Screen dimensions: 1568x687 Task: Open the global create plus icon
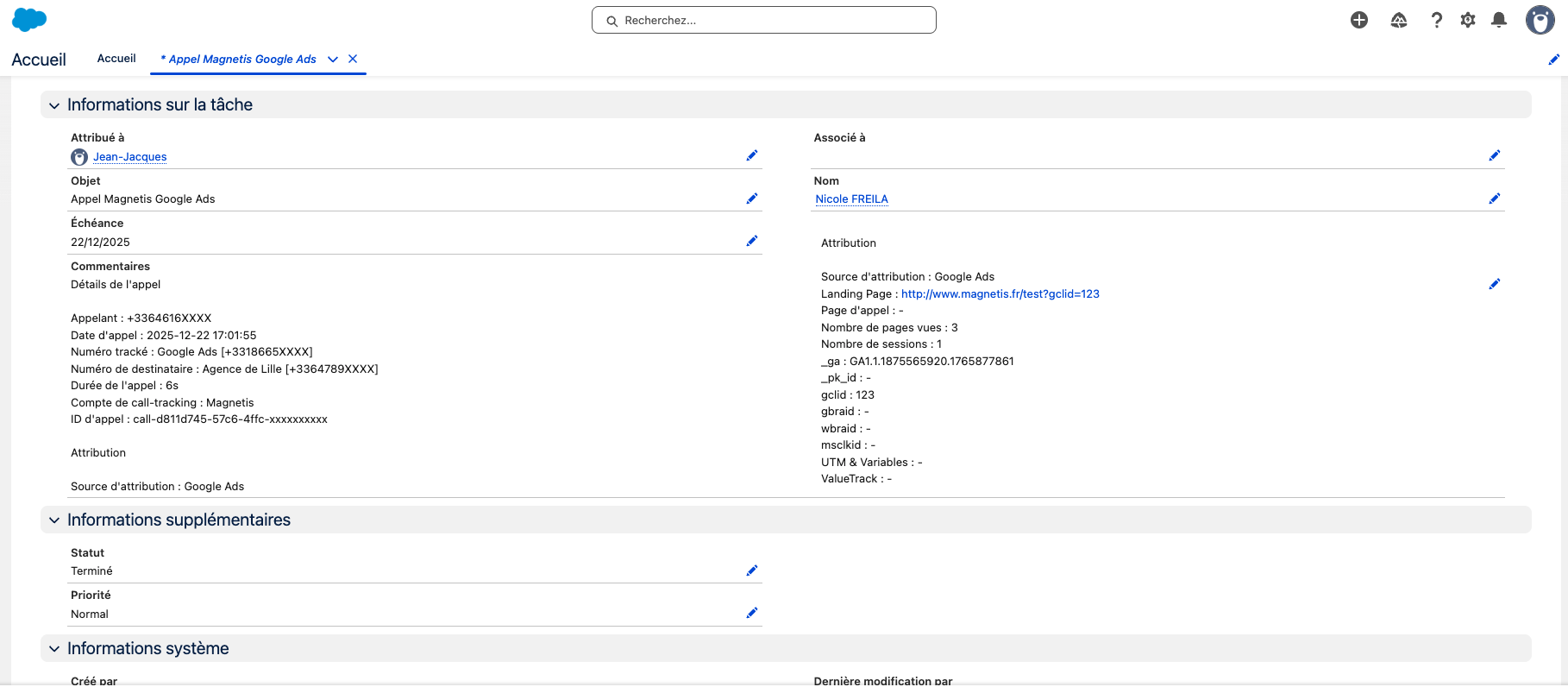1359,20
